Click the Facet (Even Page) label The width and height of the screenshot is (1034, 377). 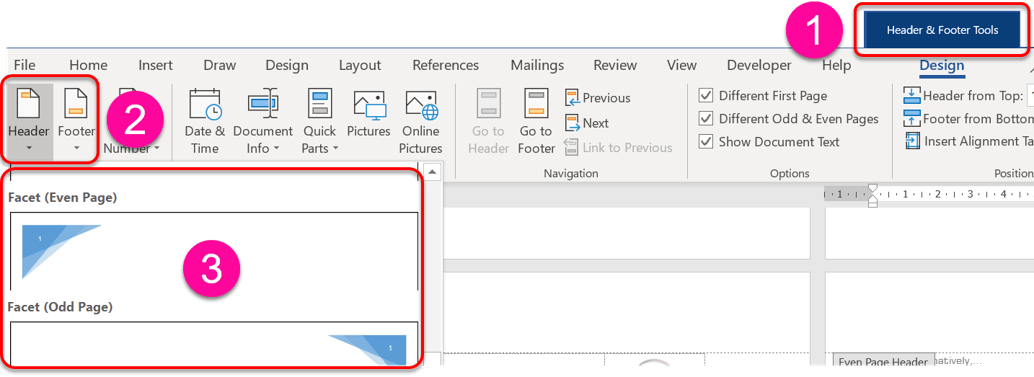tap(63, 197)
